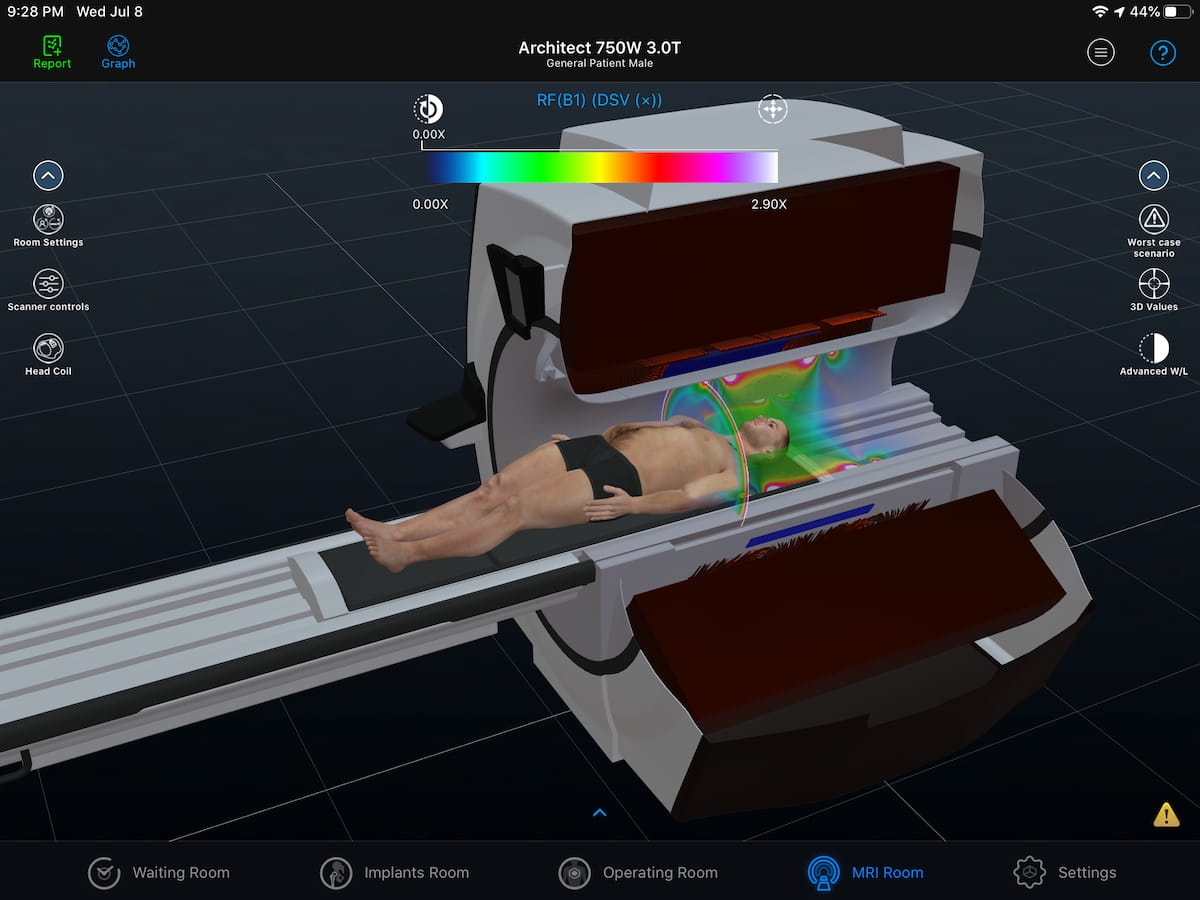This screenshot has height=900, width=1200.
Task: Collapse the left sidebar panel
Action: (x=47, y=175)
